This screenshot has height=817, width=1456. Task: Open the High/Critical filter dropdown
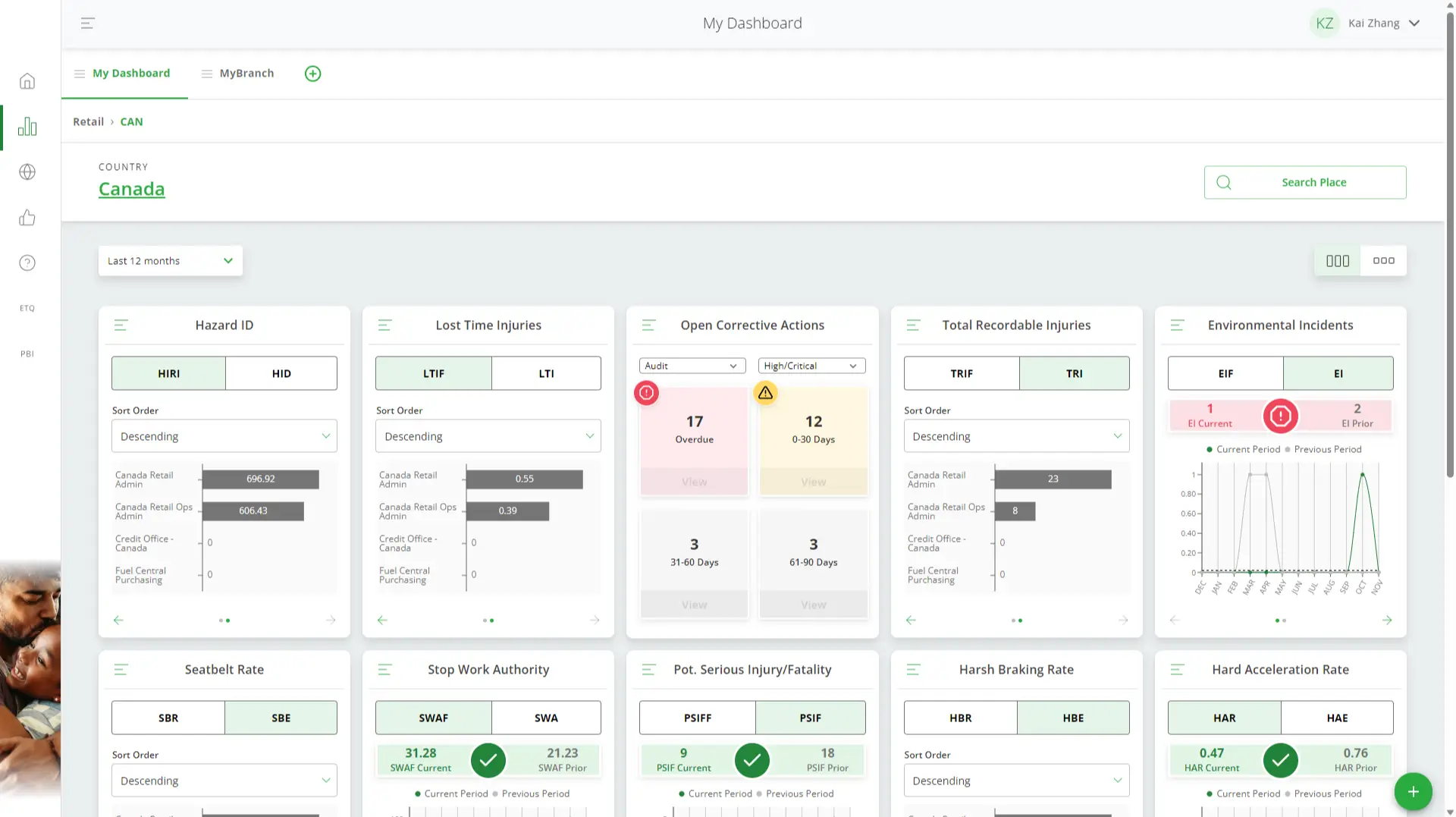tap(811, 366)
